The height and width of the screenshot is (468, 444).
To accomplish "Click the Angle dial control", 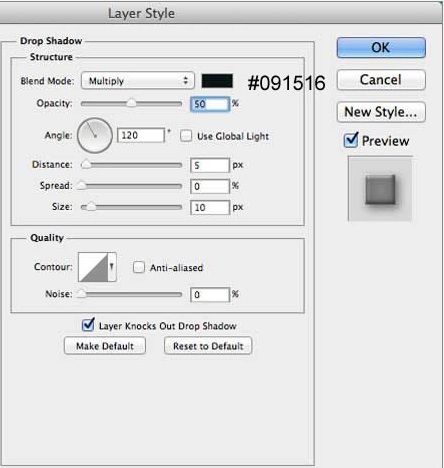I will [x=95, y=136].
